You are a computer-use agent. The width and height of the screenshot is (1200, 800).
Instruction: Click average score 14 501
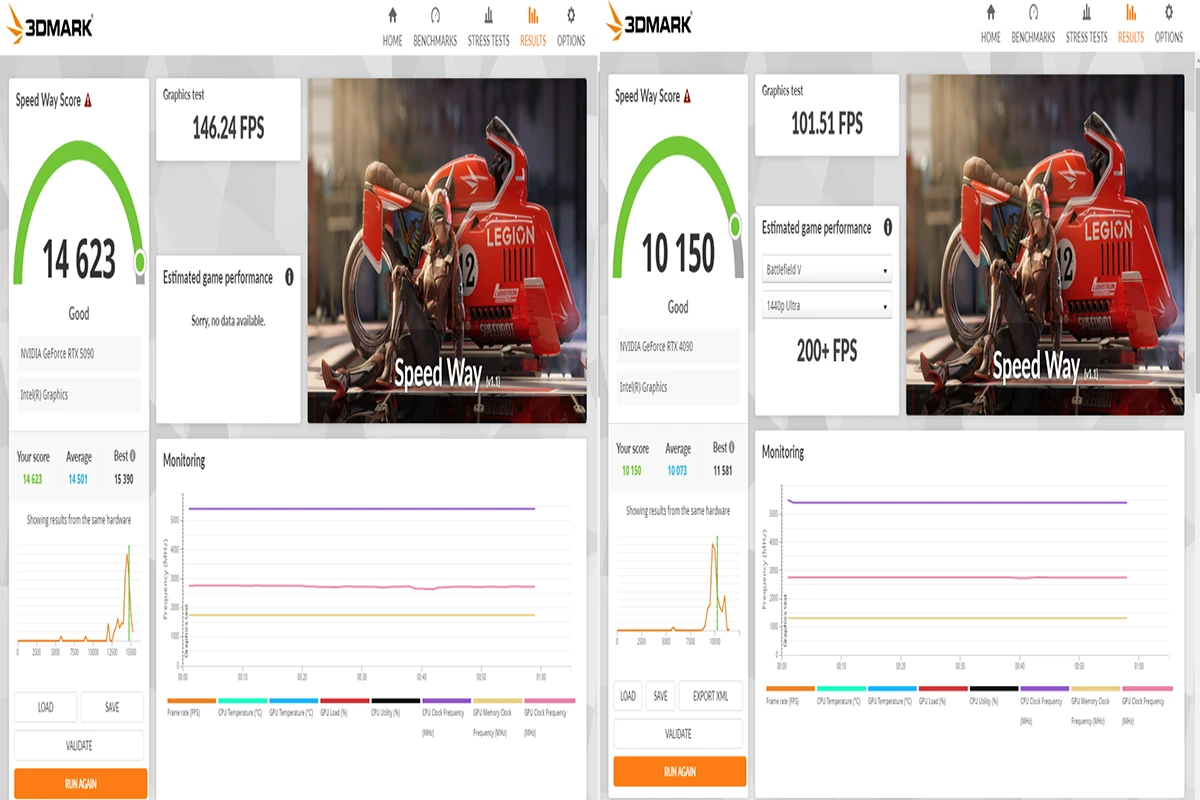tap(79, 479)
